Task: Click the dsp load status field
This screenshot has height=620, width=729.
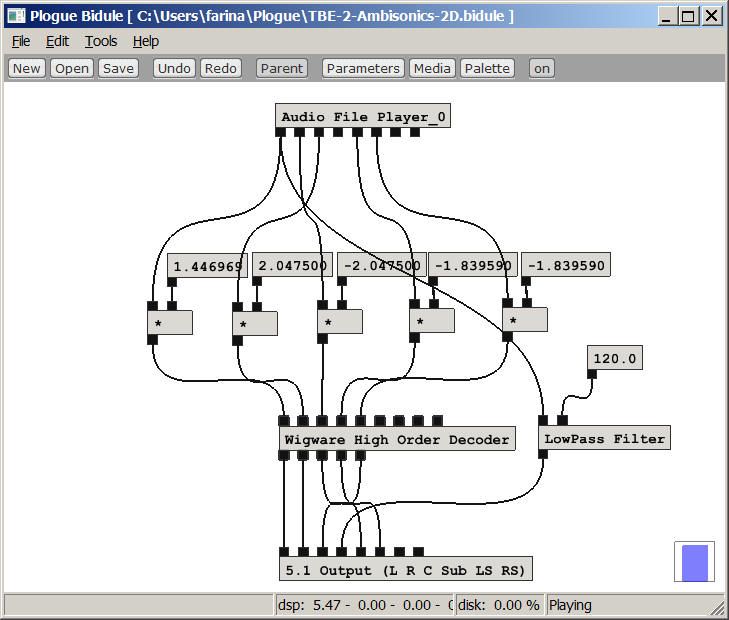Action: 364,605
